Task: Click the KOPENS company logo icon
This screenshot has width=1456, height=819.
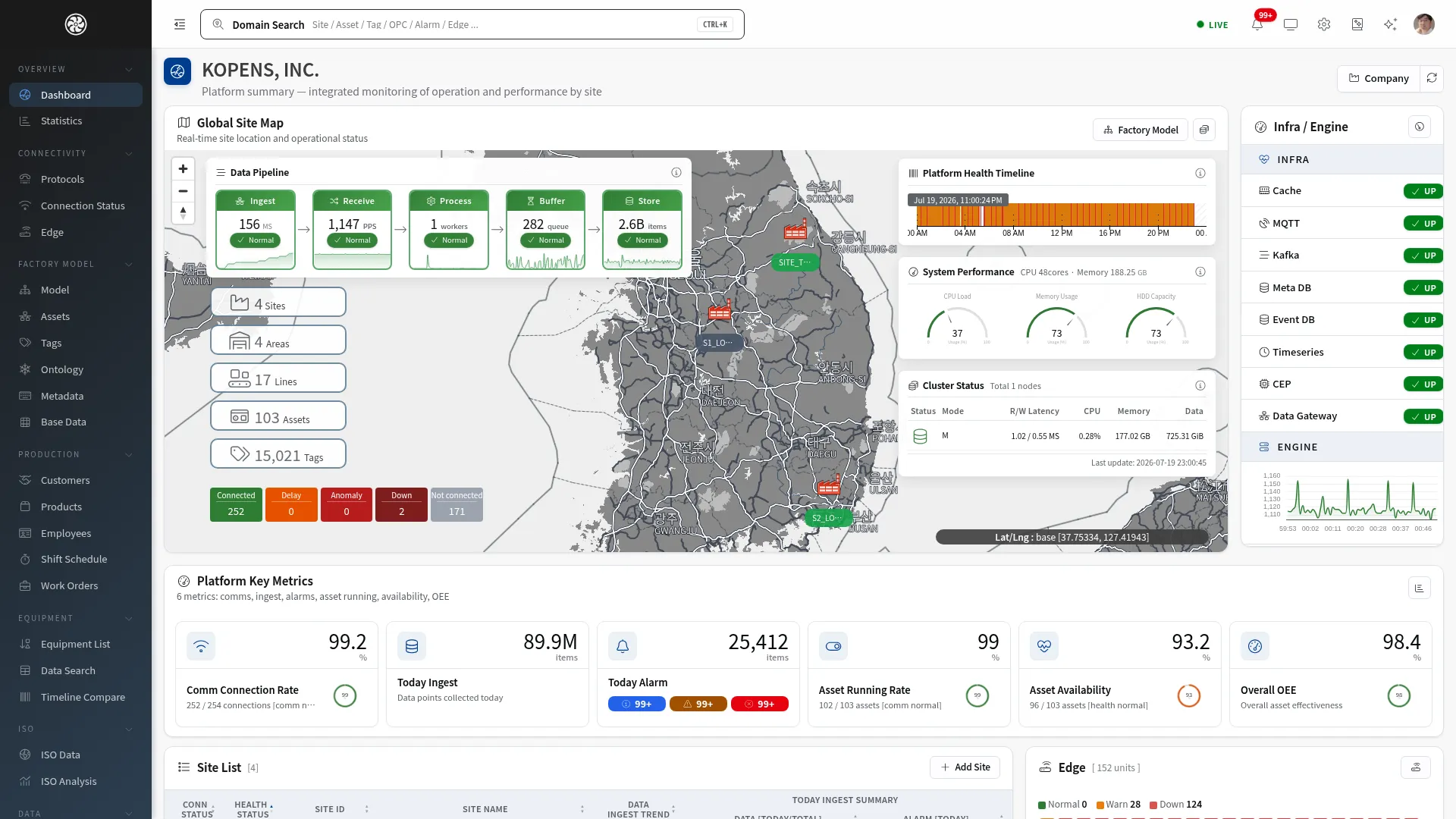Action: pyautogui.click(x=177, y=71)
